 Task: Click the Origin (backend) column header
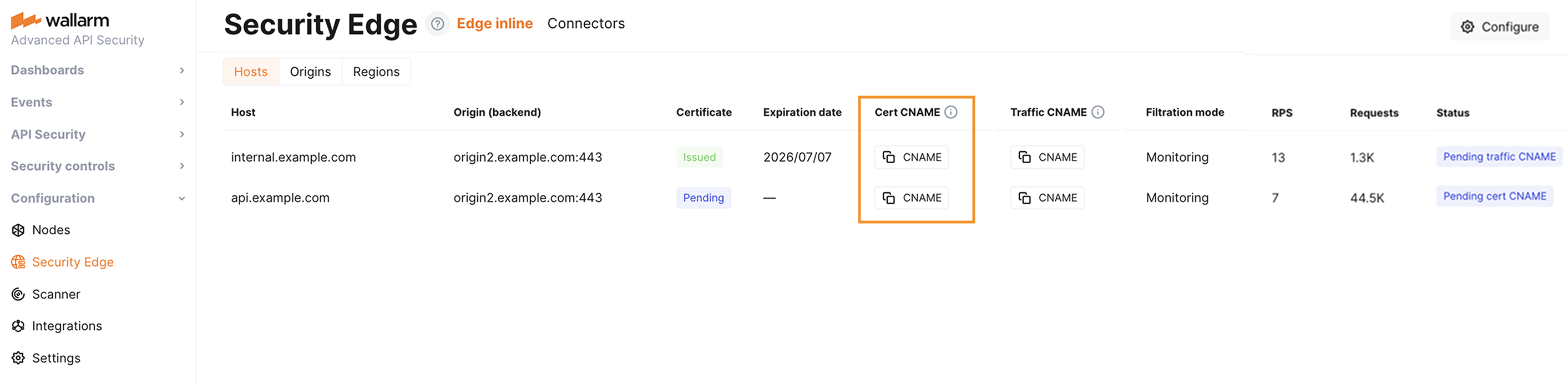(497, 112)
